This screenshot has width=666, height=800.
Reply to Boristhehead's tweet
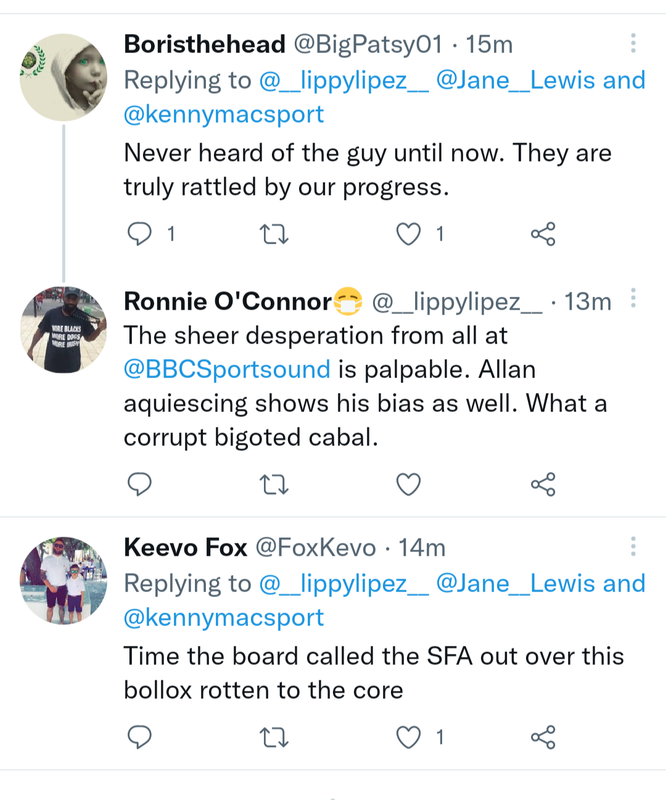click(142, 235)
